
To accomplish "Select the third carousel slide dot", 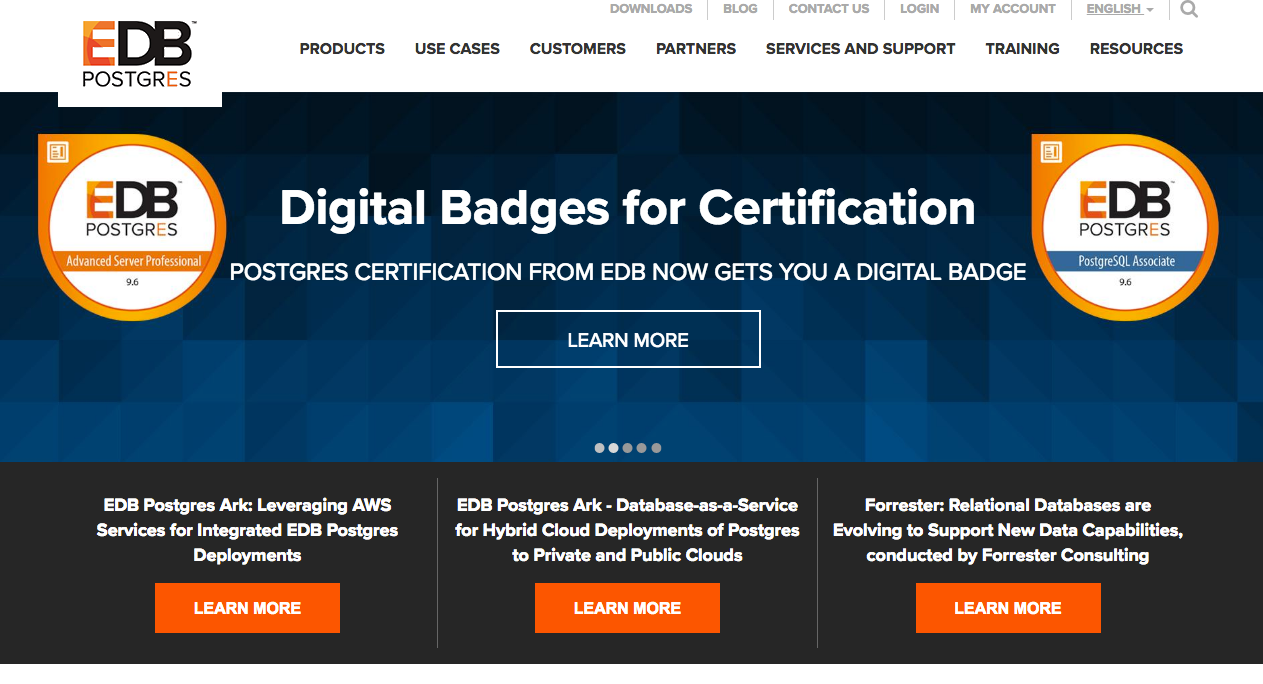I will point(627,448).
